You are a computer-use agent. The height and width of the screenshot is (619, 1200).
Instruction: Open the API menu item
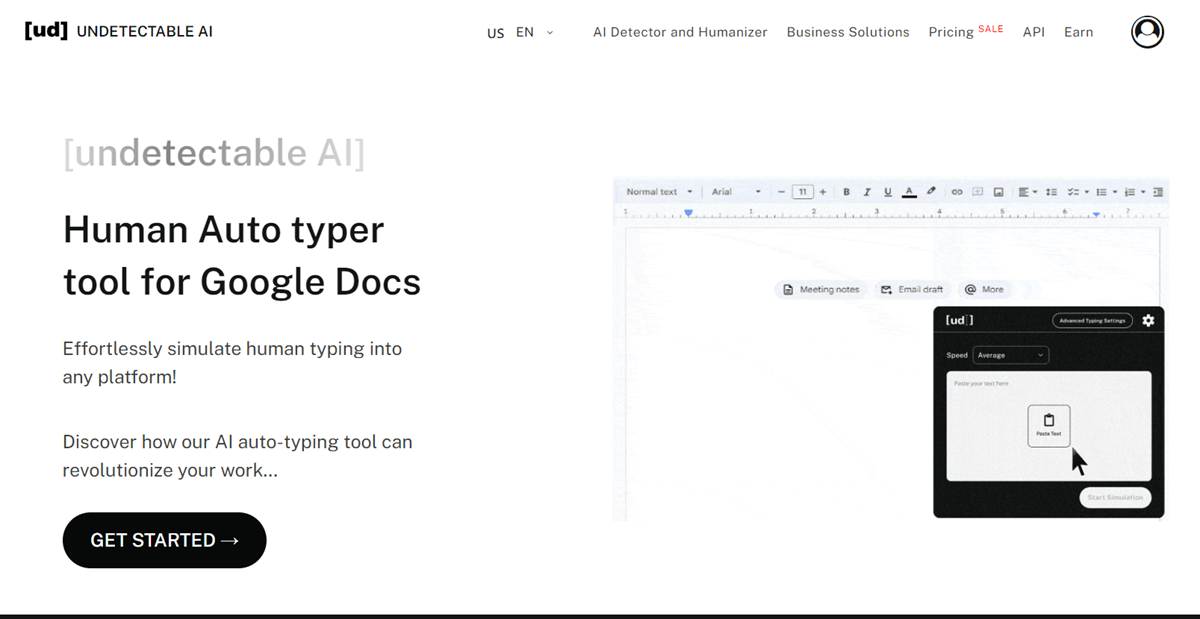1034,32
